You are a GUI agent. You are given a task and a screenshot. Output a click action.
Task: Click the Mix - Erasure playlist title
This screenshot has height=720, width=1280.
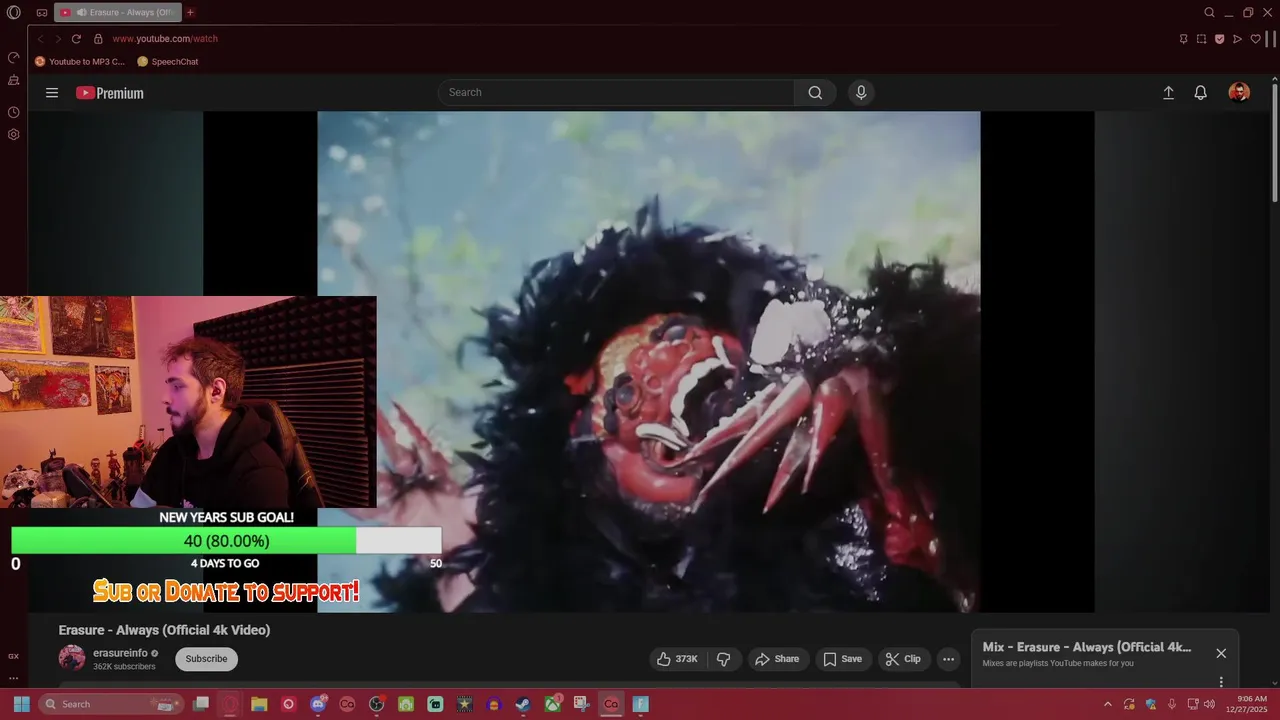pos(1087,647)
